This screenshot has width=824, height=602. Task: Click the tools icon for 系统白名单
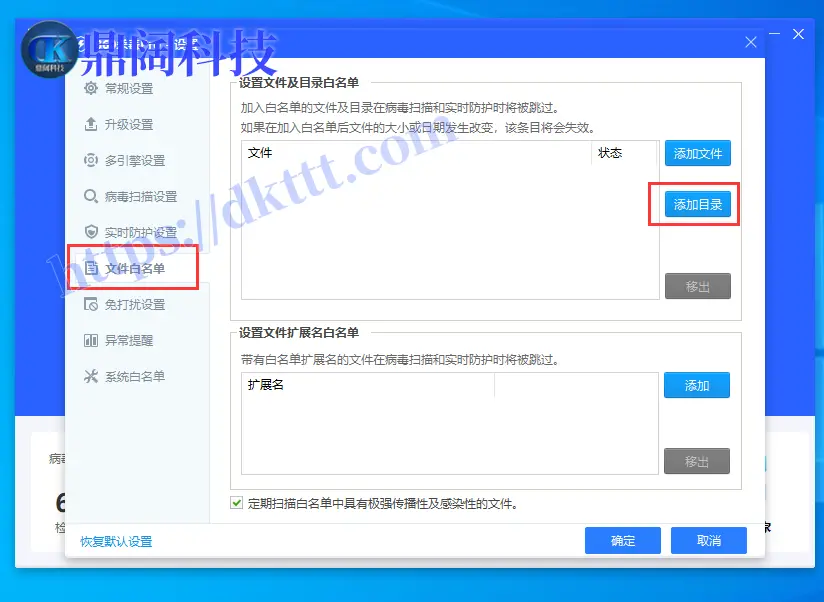[92, 376]
